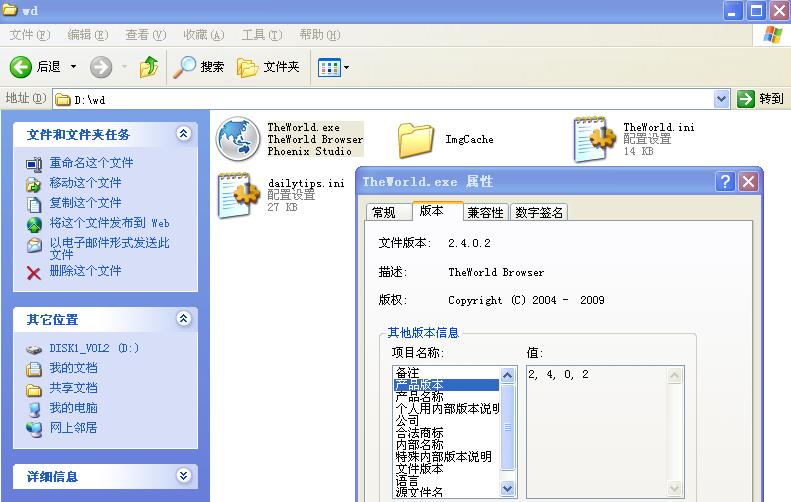Select the dailytips.ini file icon
The height and width of the screenshot is (502, 791).
[238, 195]
